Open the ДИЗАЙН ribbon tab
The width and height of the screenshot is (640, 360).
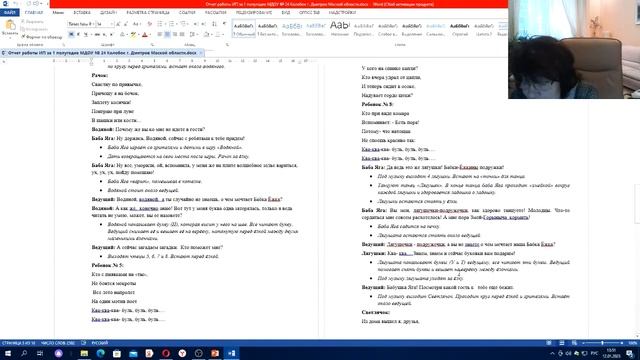pos(108,13)
